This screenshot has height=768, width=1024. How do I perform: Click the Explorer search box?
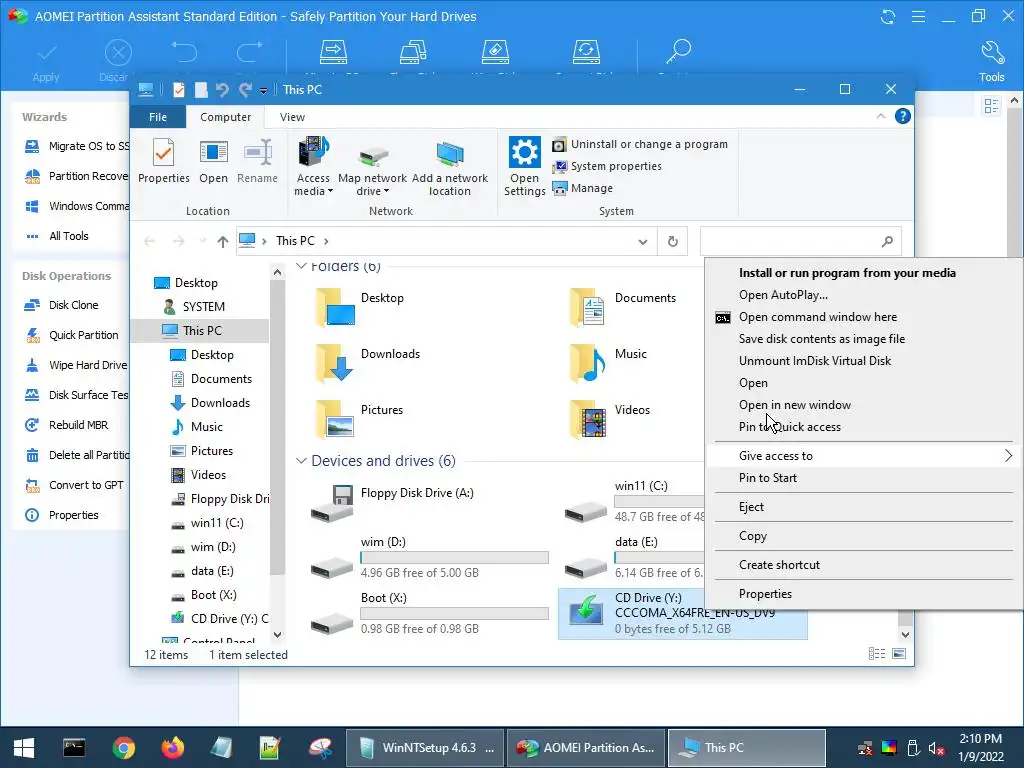(801, 242)
